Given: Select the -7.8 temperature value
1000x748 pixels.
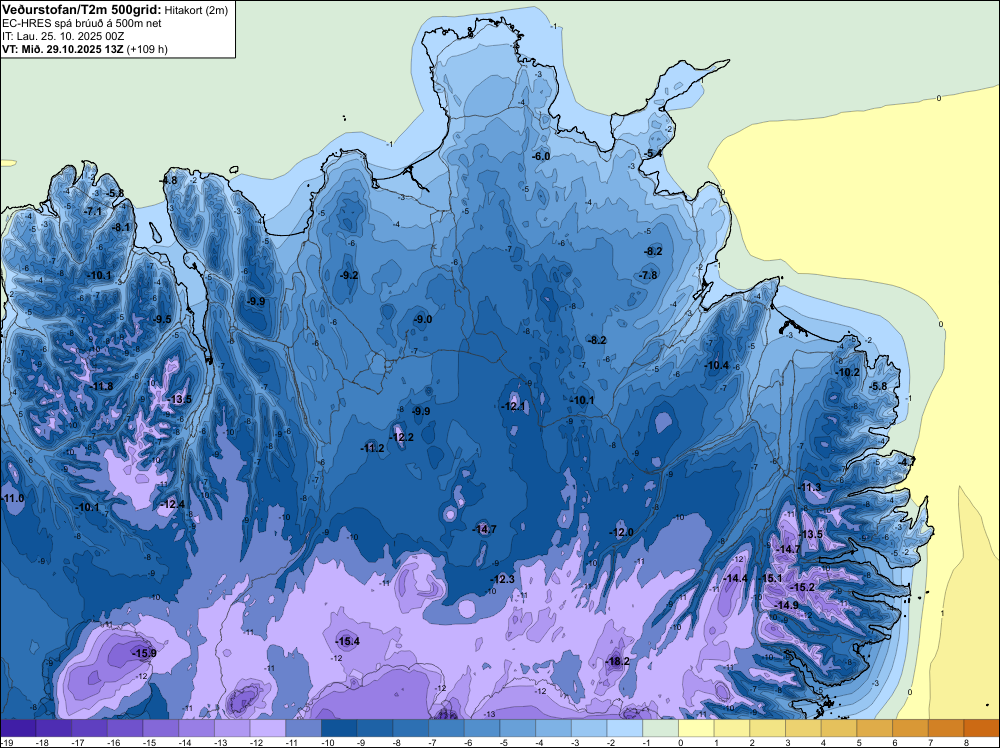Looking at the screenshot, I should (x=648, y=275).
